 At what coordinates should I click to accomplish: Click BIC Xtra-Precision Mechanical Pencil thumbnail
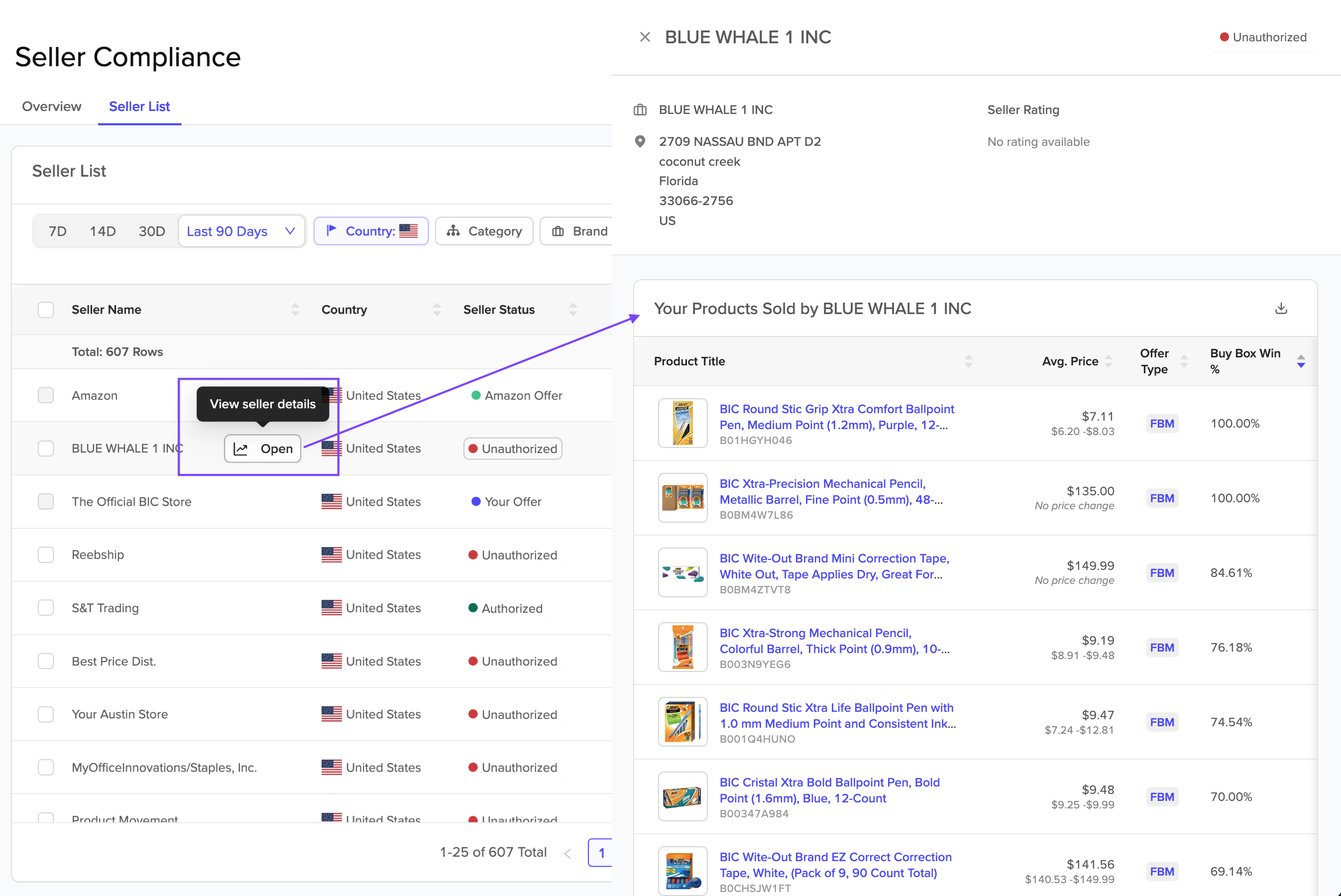pyautogui.click(x=683, y=498)
